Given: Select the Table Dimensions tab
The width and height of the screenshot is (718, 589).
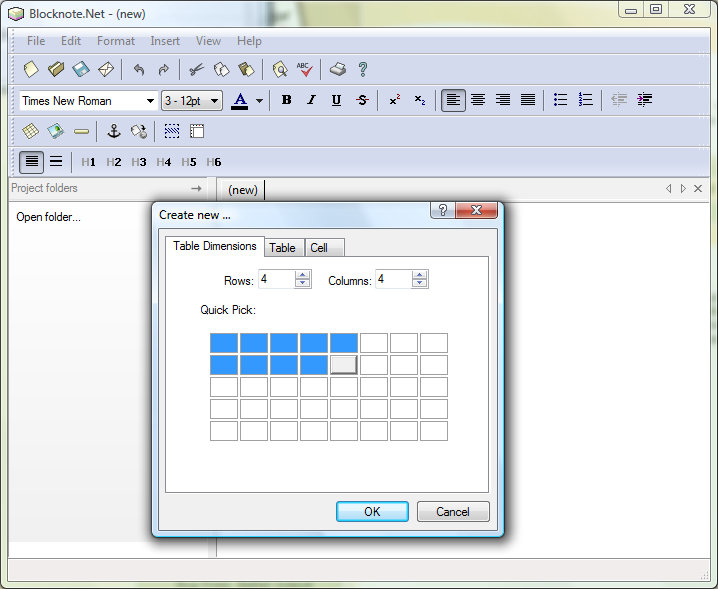Looking at the screenshot, I should [215, 246].
